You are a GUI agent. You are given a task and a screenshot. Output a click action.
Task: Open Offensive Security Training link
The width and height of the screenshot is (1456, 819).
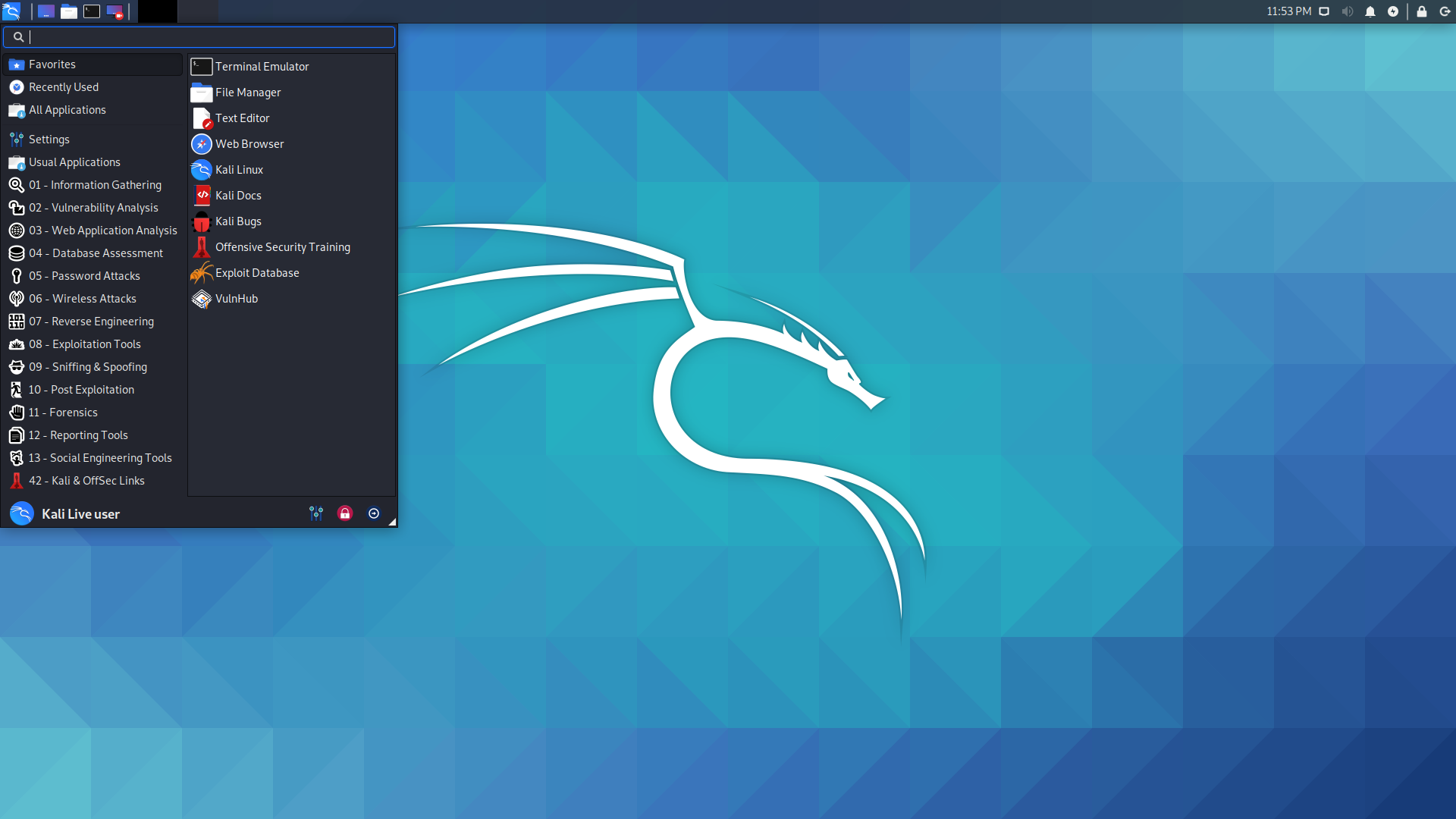[291, 247]
